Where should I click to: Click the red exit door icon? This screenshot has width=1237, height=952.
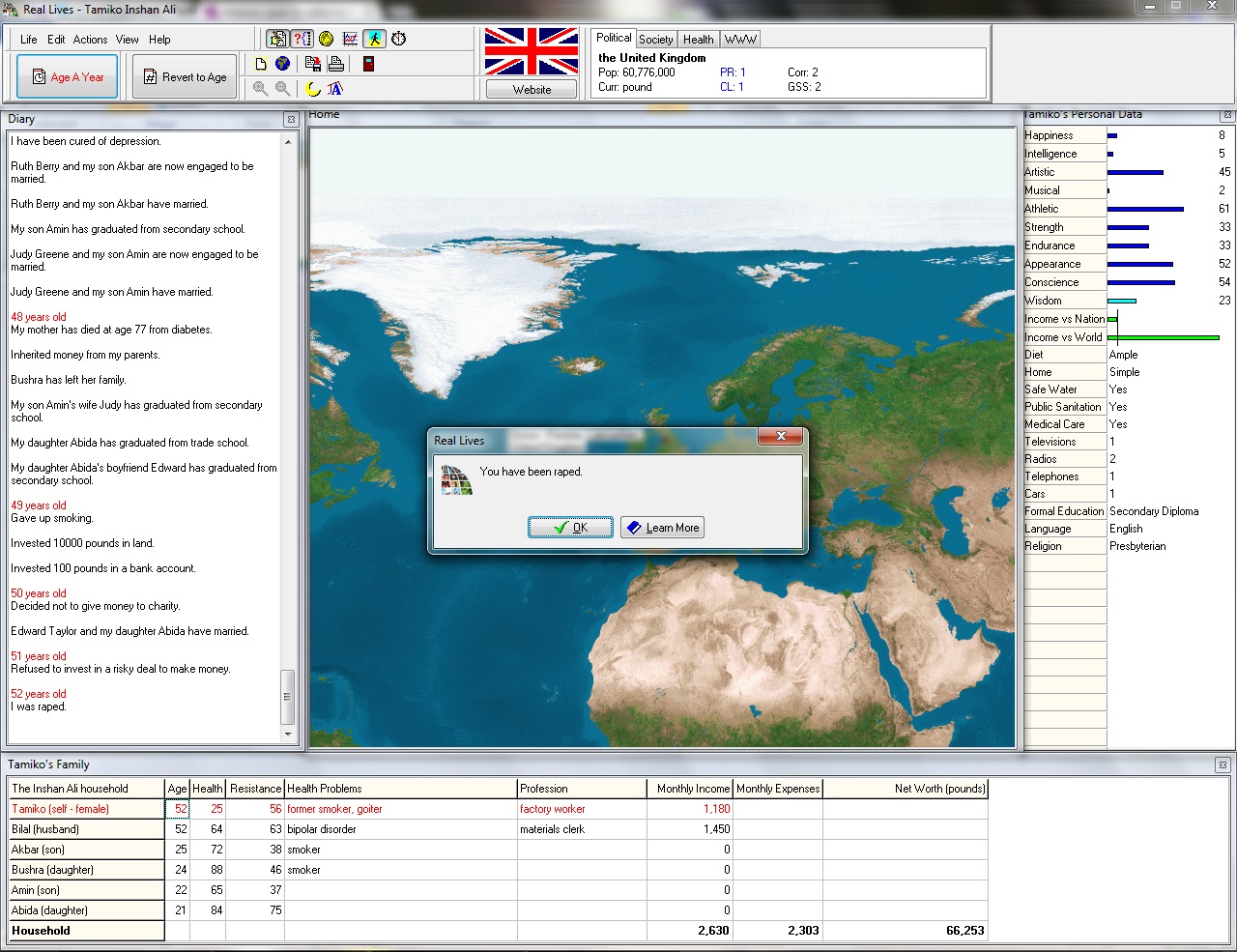(368, 64)
